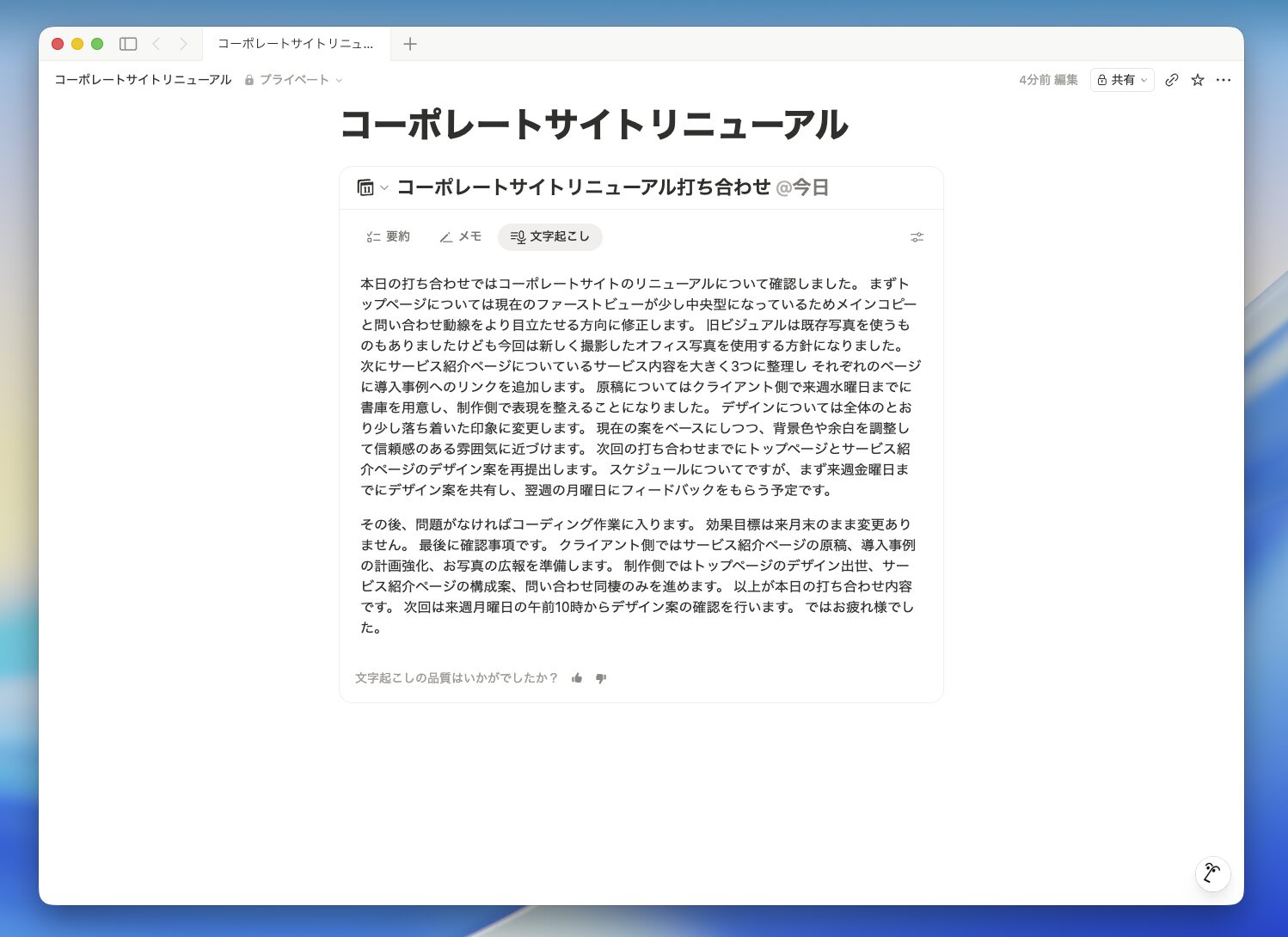Expand the chevron beside the meeting icon
1288x937 pixels.
(x=384, y=187)
